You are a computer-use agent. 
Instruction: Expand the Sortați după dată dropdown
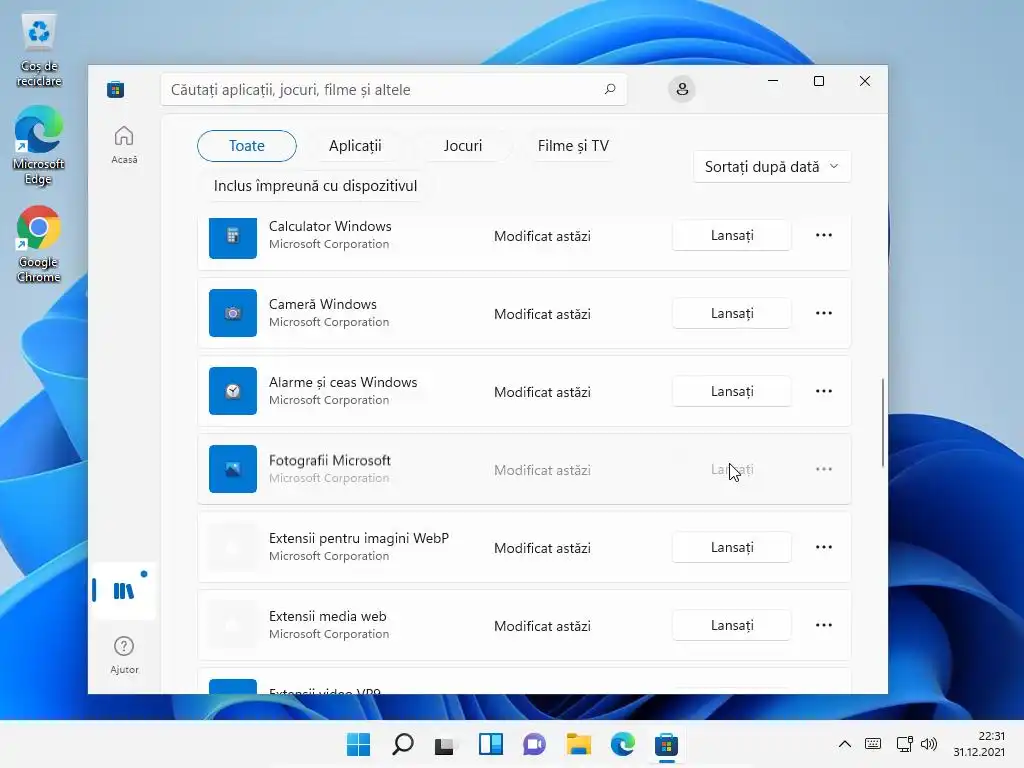(772, 167)
